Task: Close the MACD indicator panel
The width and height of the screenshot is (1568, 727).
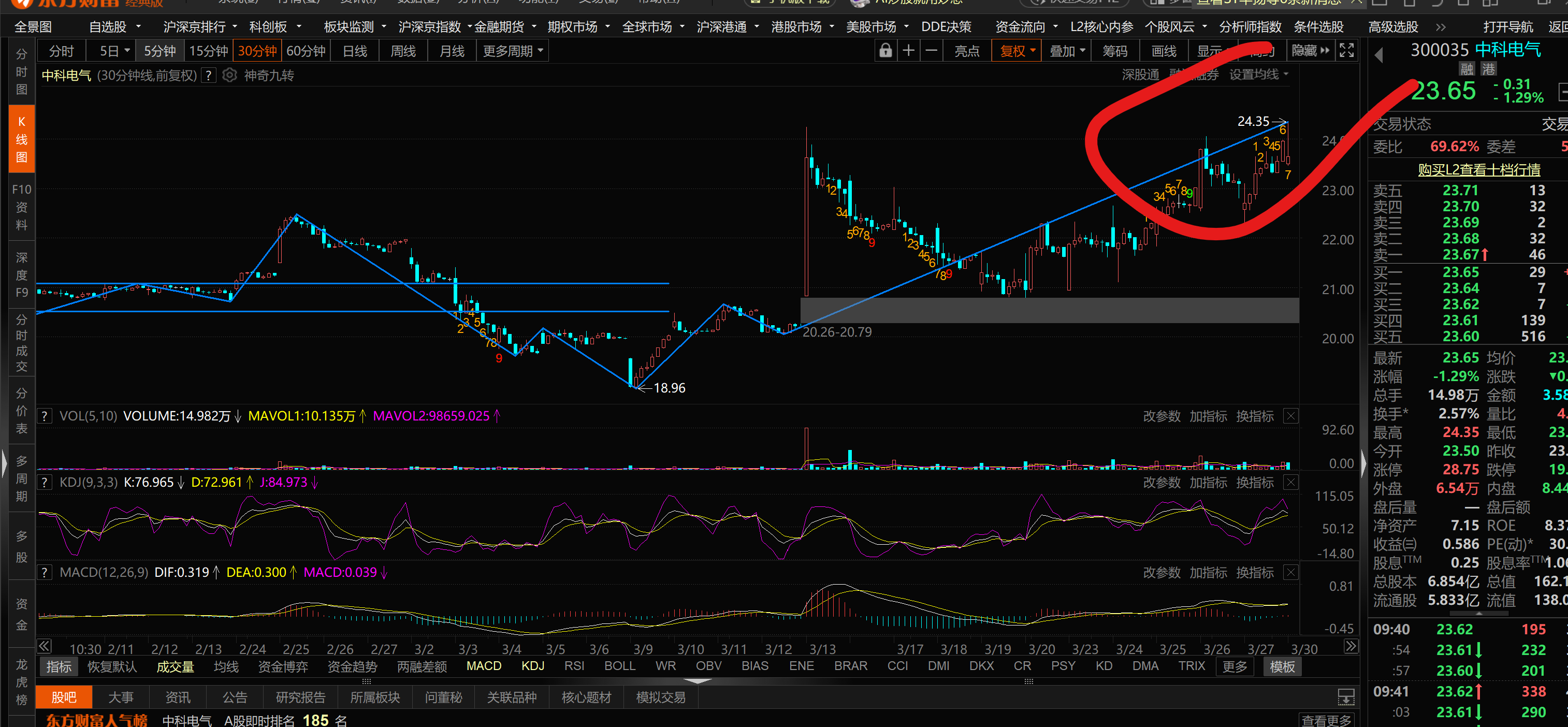Action: pos(1290,572)
